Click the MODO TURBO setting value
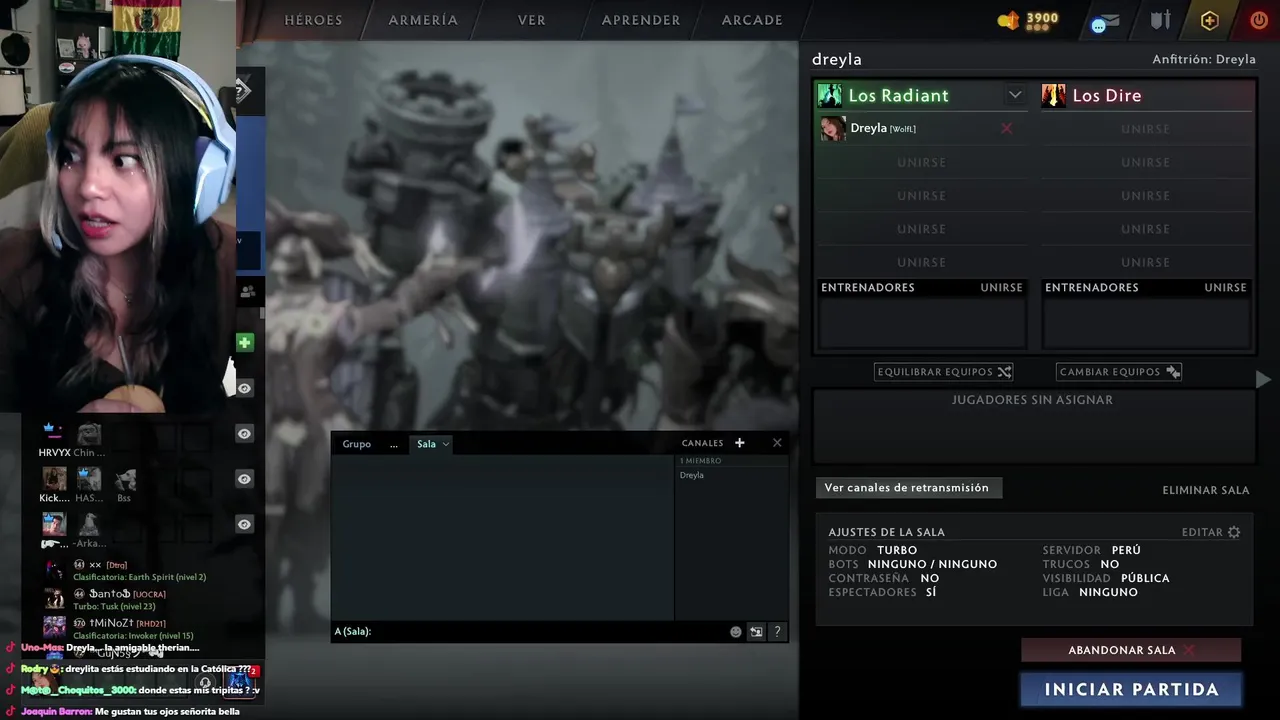This screenshot has height=720, width=1280. pyautogui.click(x=897, y=550)
